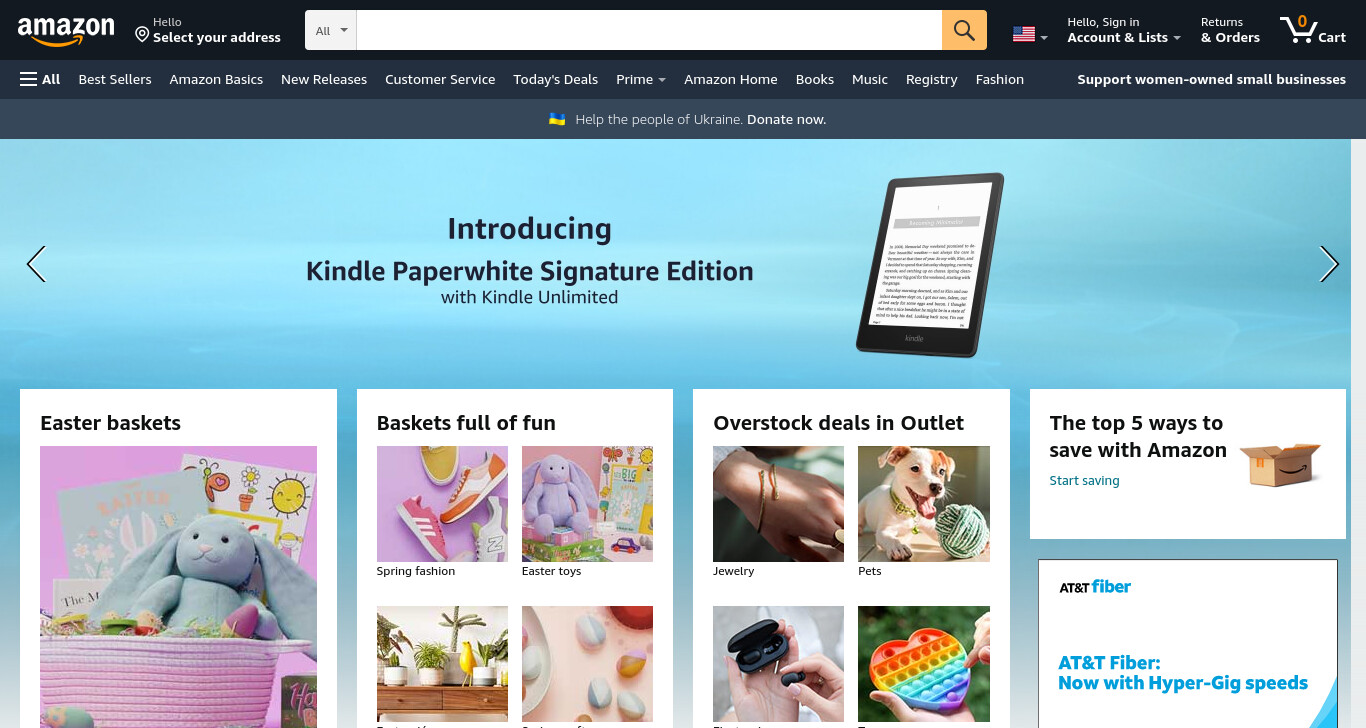Click the orange search magnifier button
This screenshot has width=1366, height=728.
[964, 30]
